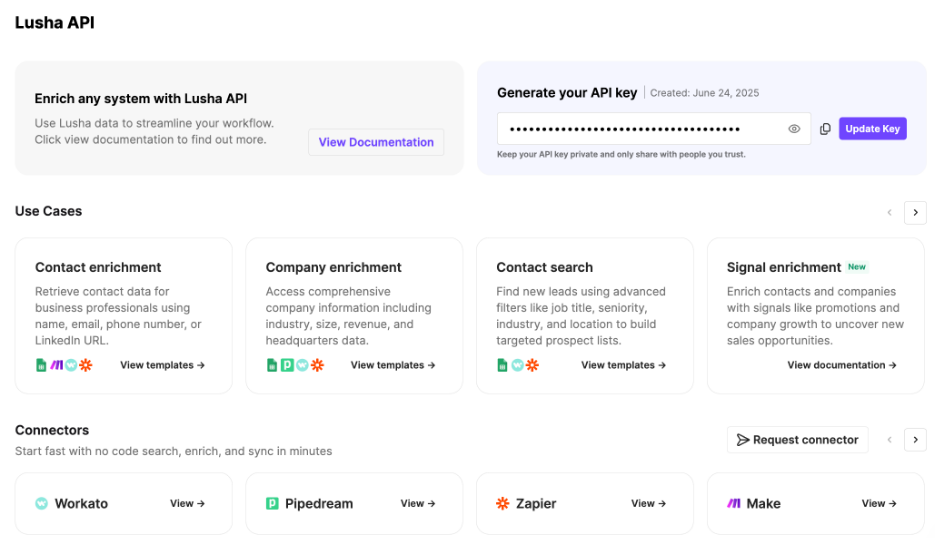Click View link on Pipedream connector
935x538 pixels.
pos(418,503)
